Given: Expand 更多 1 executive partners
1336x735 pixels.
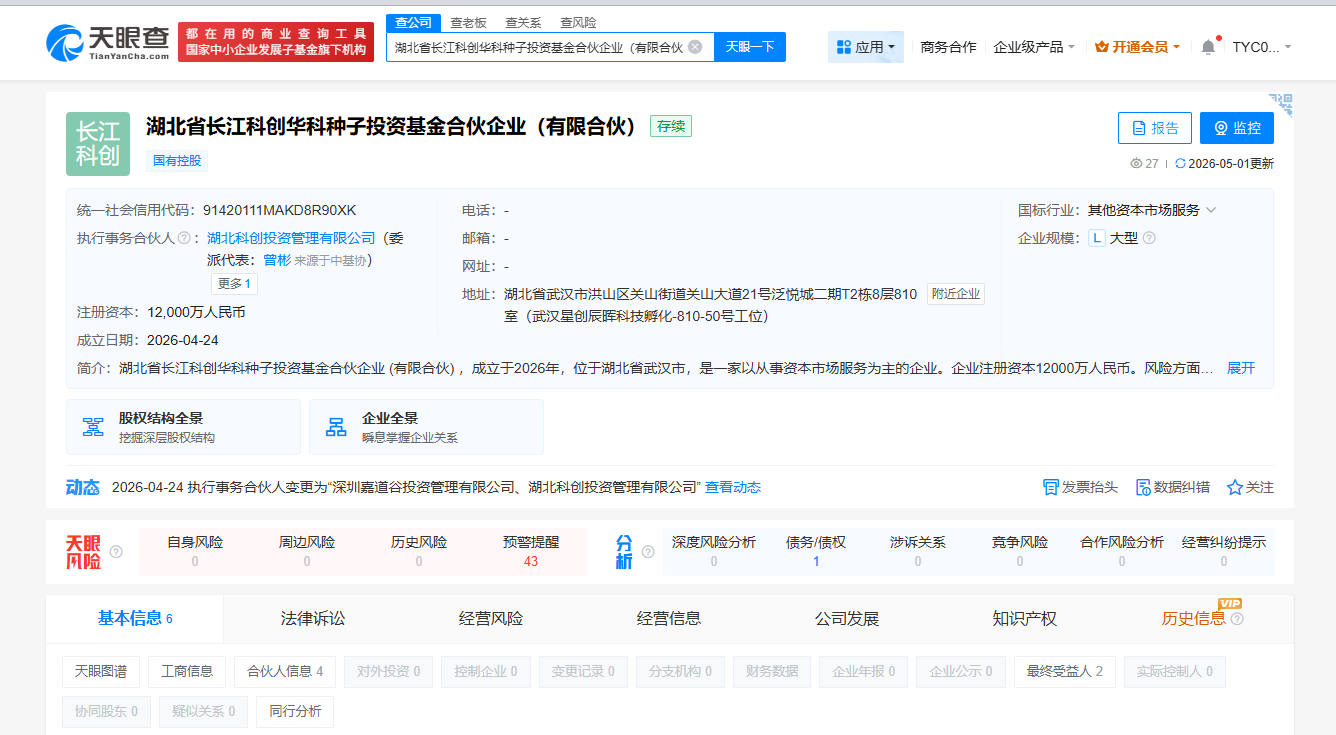Looking at the screenshot, I should click(235, 284).
